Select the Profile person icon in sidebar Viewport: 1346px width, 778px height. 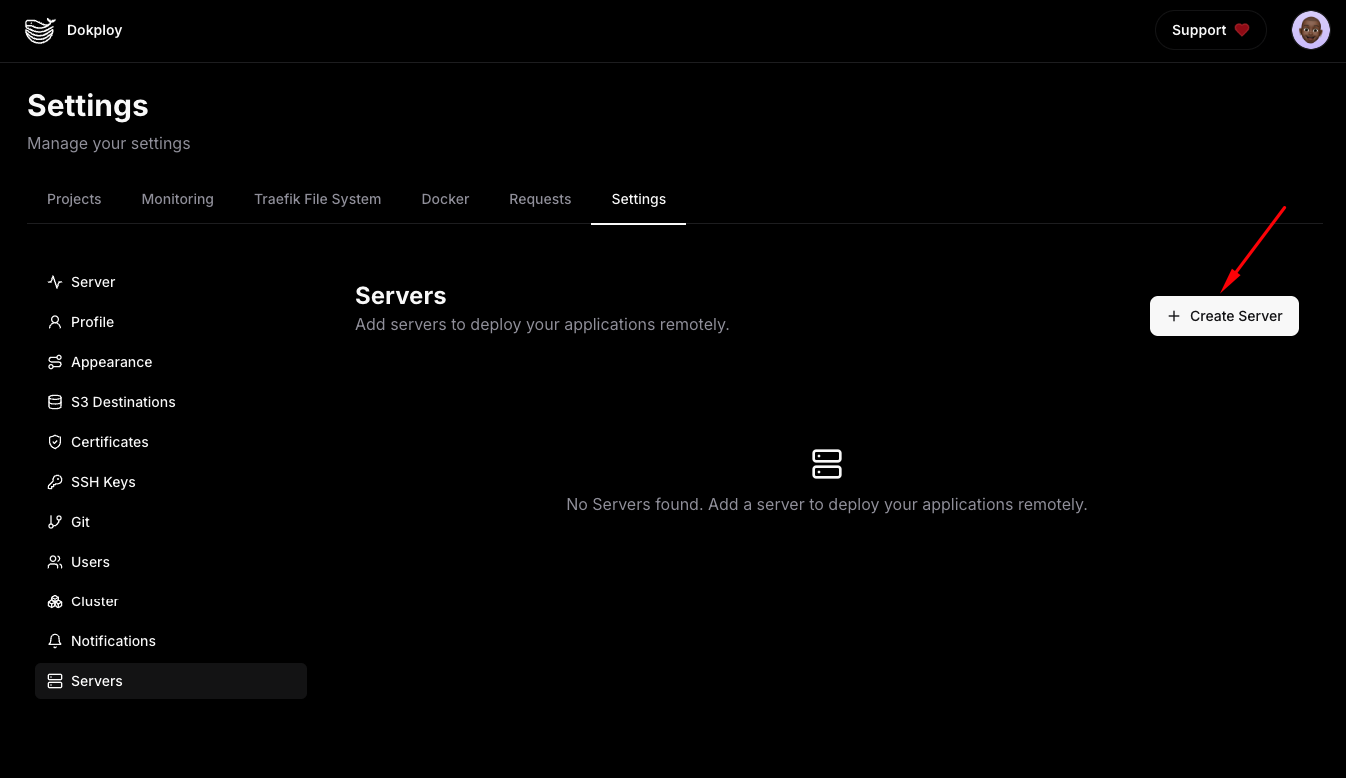[55, 322]
